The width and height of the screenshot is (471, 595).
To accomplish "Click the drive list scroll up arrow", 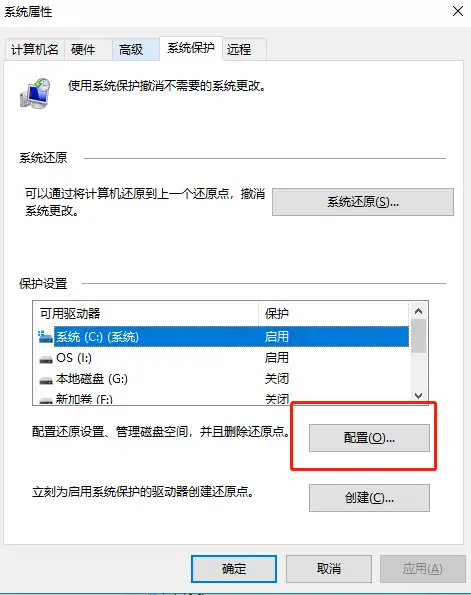I will click(x=418, y=312).
